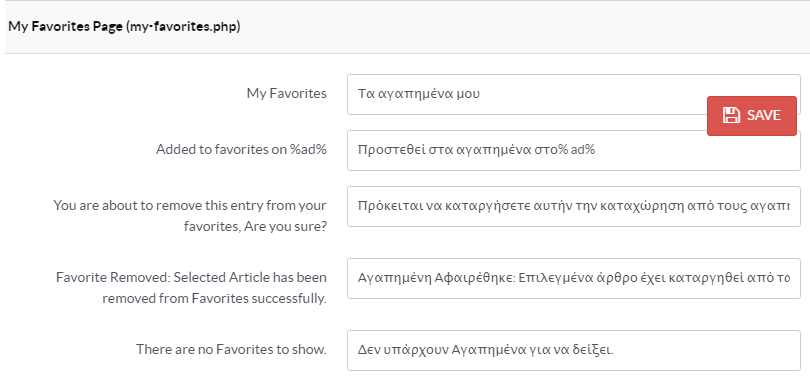Click 'removed from Favorites successfully.' label line
Image resolution: width=810 pixels, height=377 pixels.
(x=214, y=299)
